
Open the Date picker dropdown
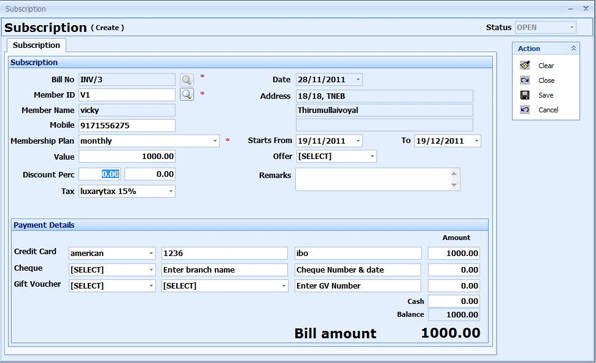[x=358, y=79]
